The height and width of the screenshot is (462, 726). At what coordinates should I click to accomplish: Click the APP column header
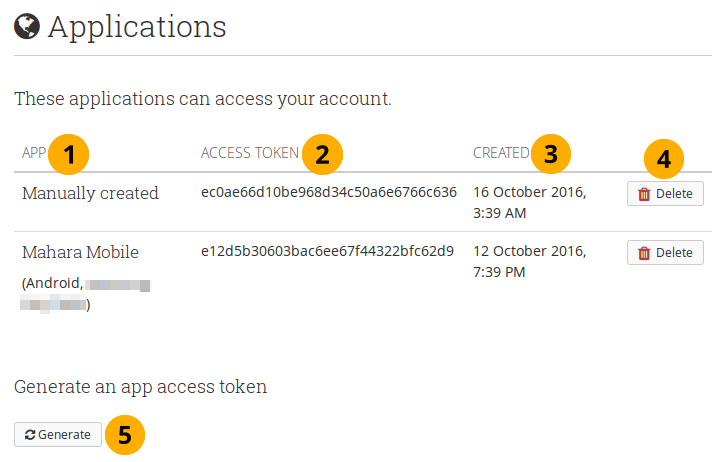(34, 153)
